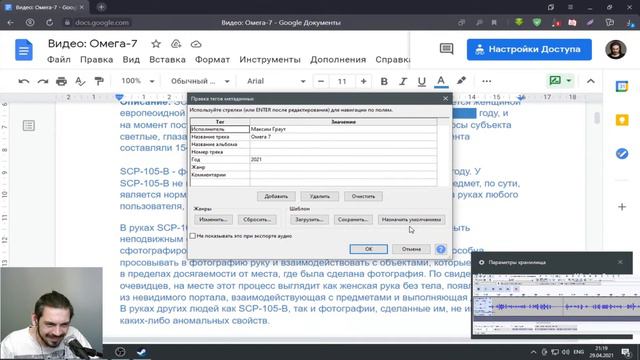
Task: Run the spell check tool icon
Action: 80,81
